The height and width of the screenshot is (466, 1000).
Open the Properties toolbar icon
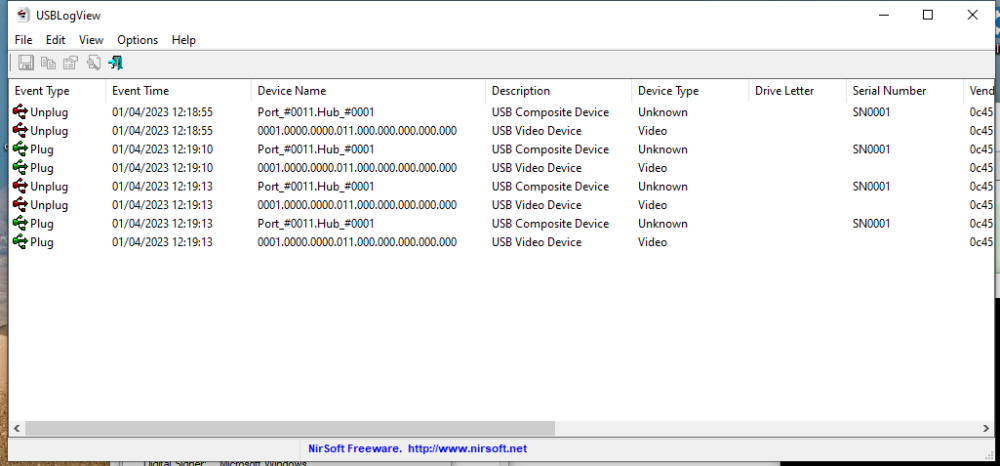coord(70,63)
